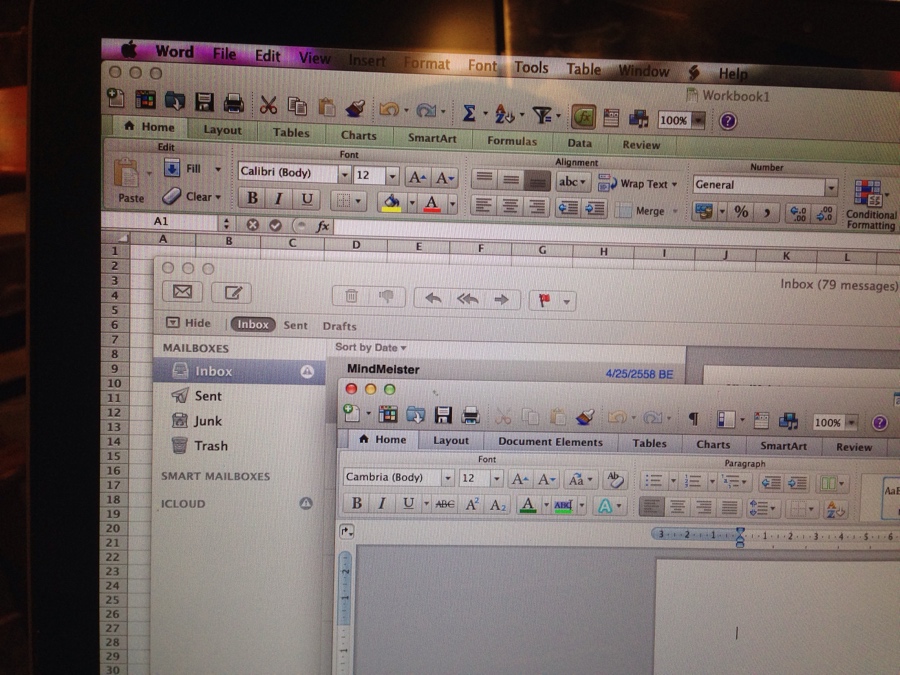
Task: Click the Filter funnel icon in Excel
Action: [542, 115]
